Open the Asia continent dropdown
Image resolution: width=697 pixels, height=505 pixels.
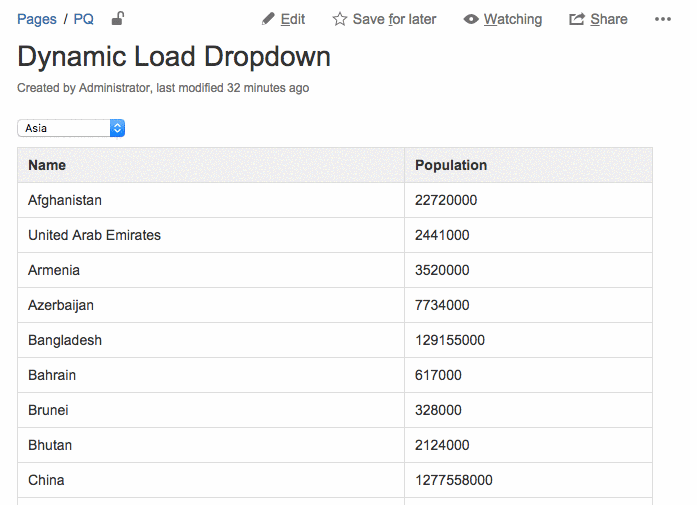tap(71, 128)
